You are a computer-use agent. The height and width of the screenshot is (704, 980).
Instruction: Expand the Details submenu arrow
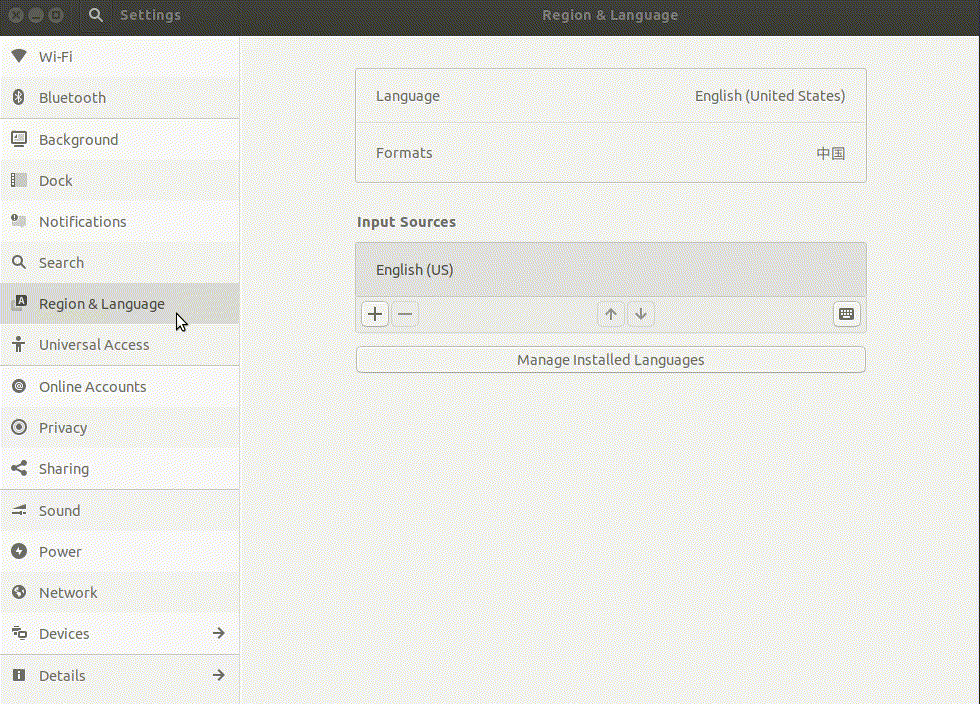(218, 675)
